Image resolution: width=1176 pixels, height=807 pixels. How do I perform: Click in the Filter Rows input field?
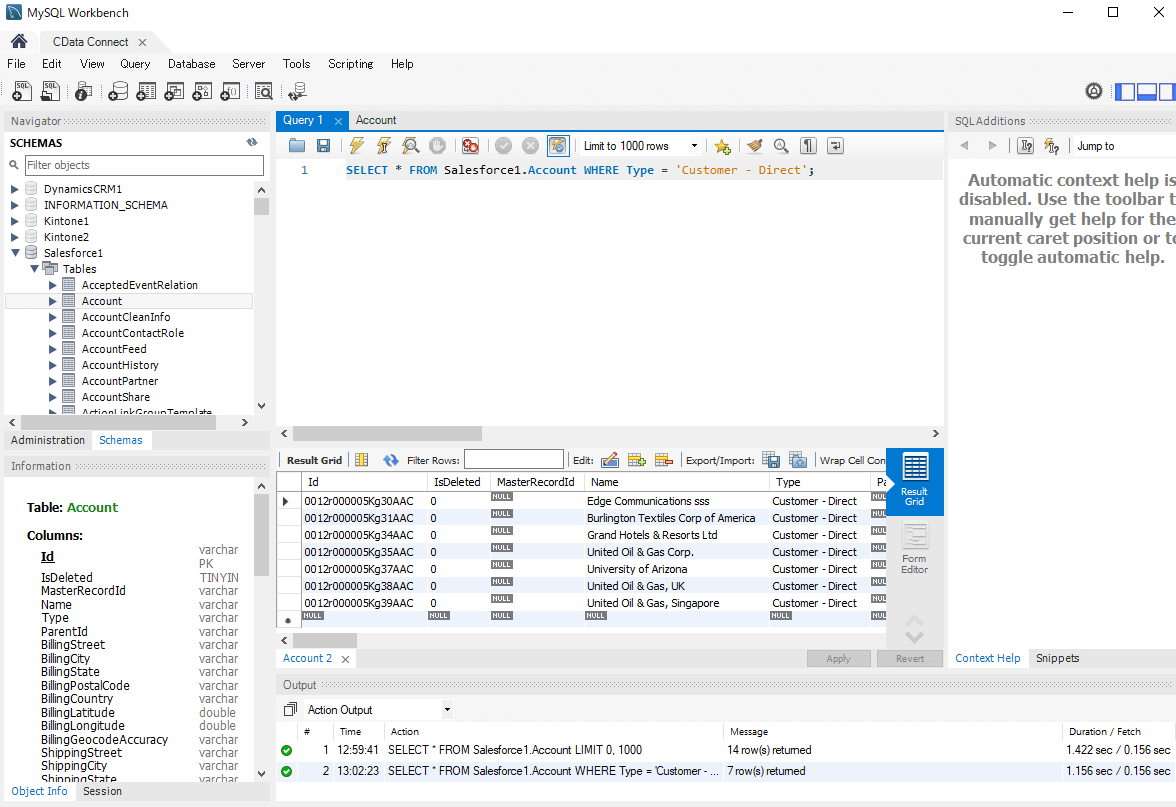point(513,460)
